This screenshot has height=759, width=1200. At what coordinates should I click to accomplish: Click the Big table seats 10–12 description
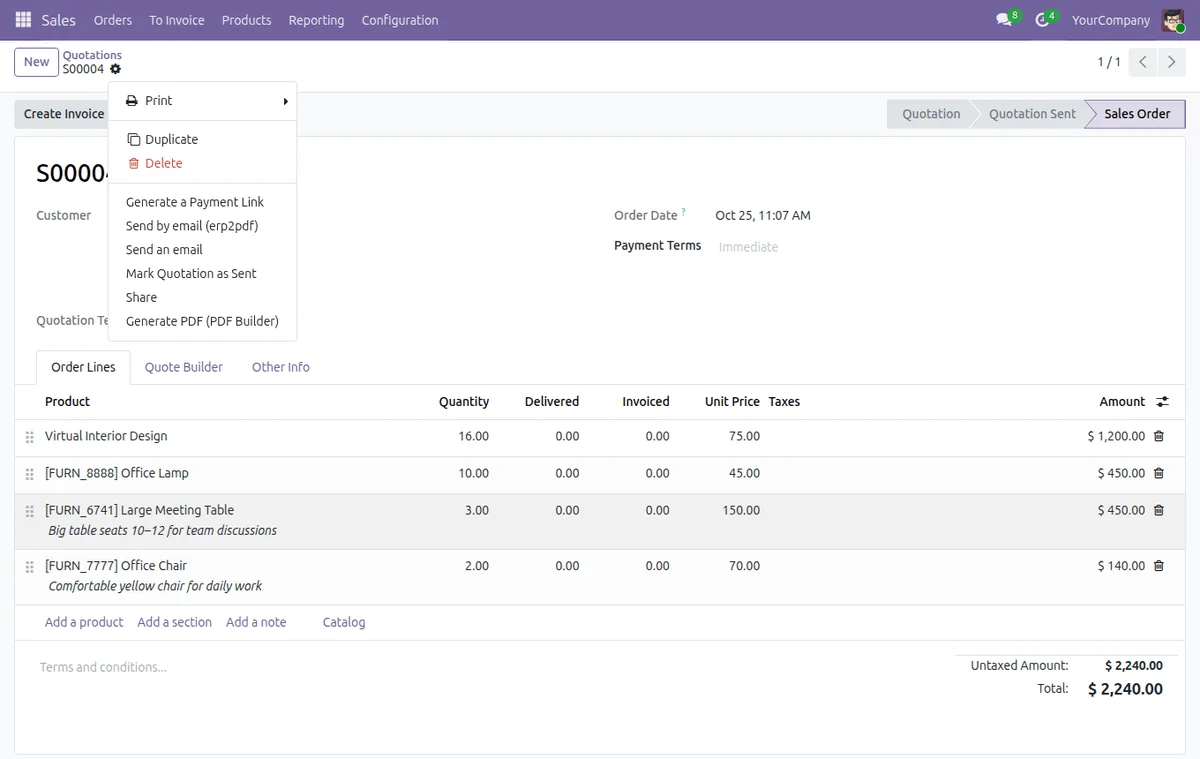(x=163, y=531)
